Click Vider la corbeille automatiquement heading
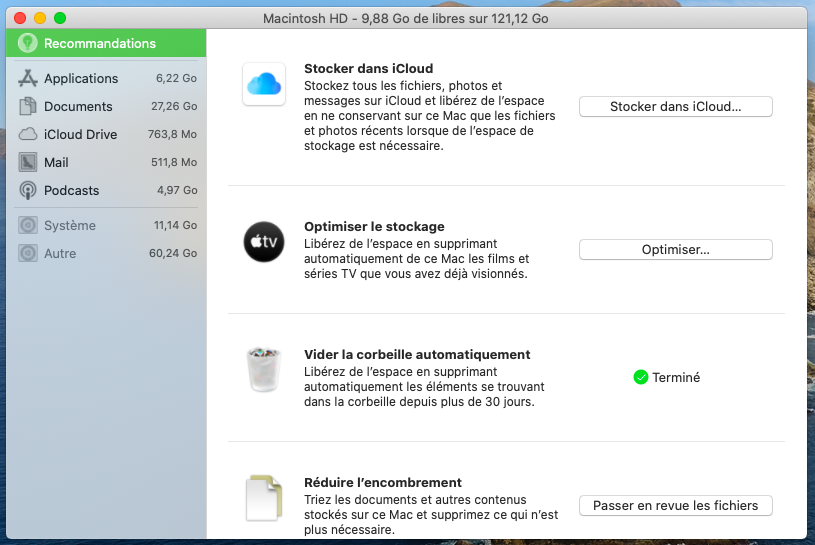The height and width of the screenshot is (545, 815). (x=417, y=354)
